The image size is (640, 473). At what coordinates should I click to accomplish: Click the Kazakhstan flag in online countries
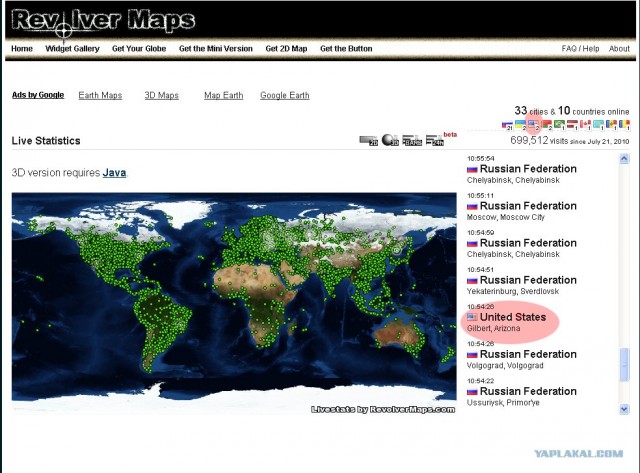pyautogui.click(x=598, y=124)
